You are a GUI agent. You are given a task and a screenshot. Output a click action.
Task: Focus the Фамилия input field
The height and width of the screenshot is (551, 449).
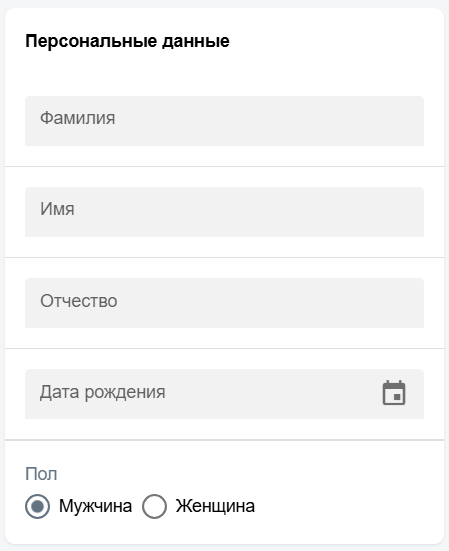click(x=224, y=121)
